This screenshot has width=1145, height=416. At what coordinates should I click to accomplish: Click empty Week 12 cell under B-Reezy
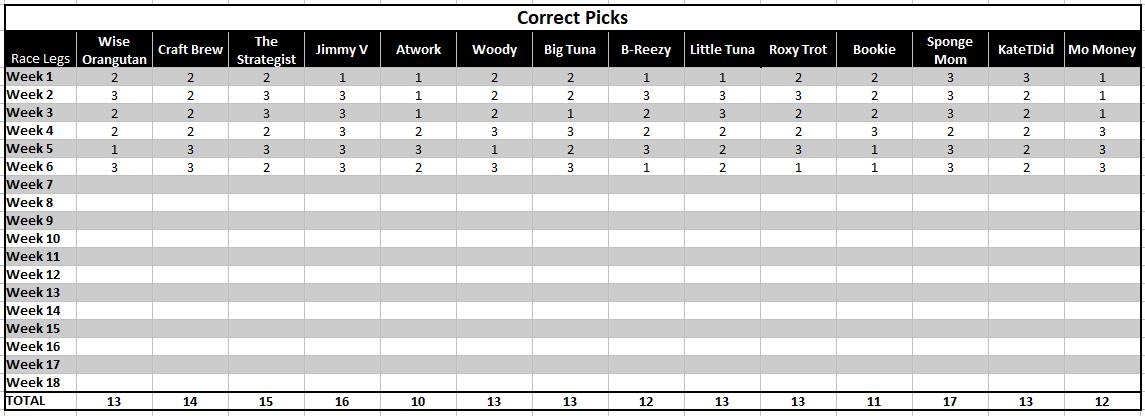click(x=646, y=274)
